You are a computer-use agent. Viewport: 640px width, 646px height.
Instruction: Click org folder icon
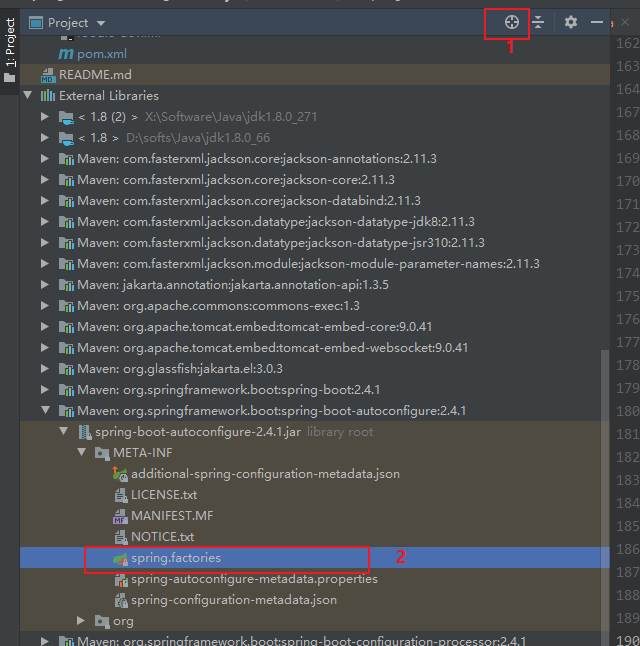pos(102,621)
